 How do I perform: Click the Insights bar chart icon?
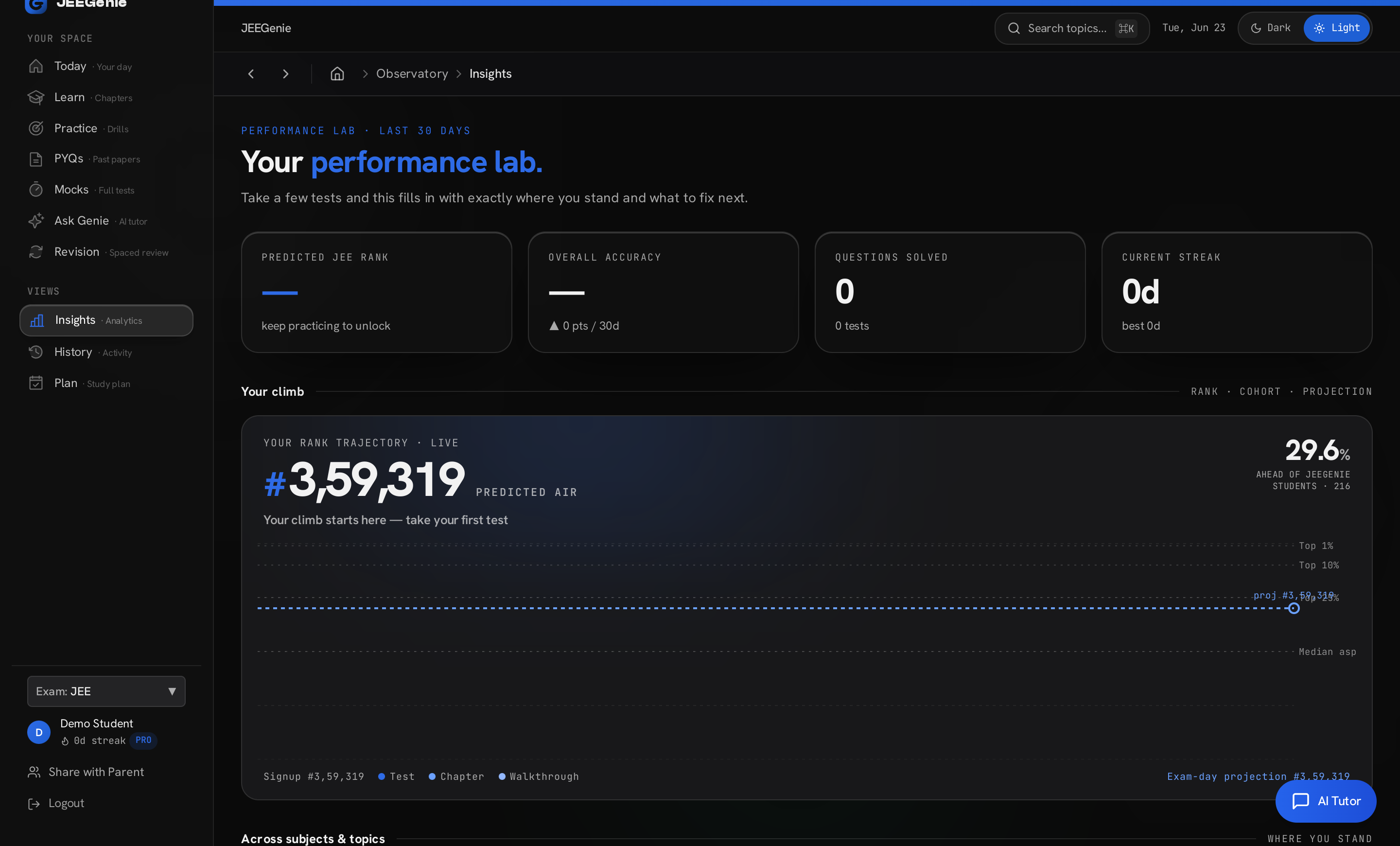click(x=37, y=320)
